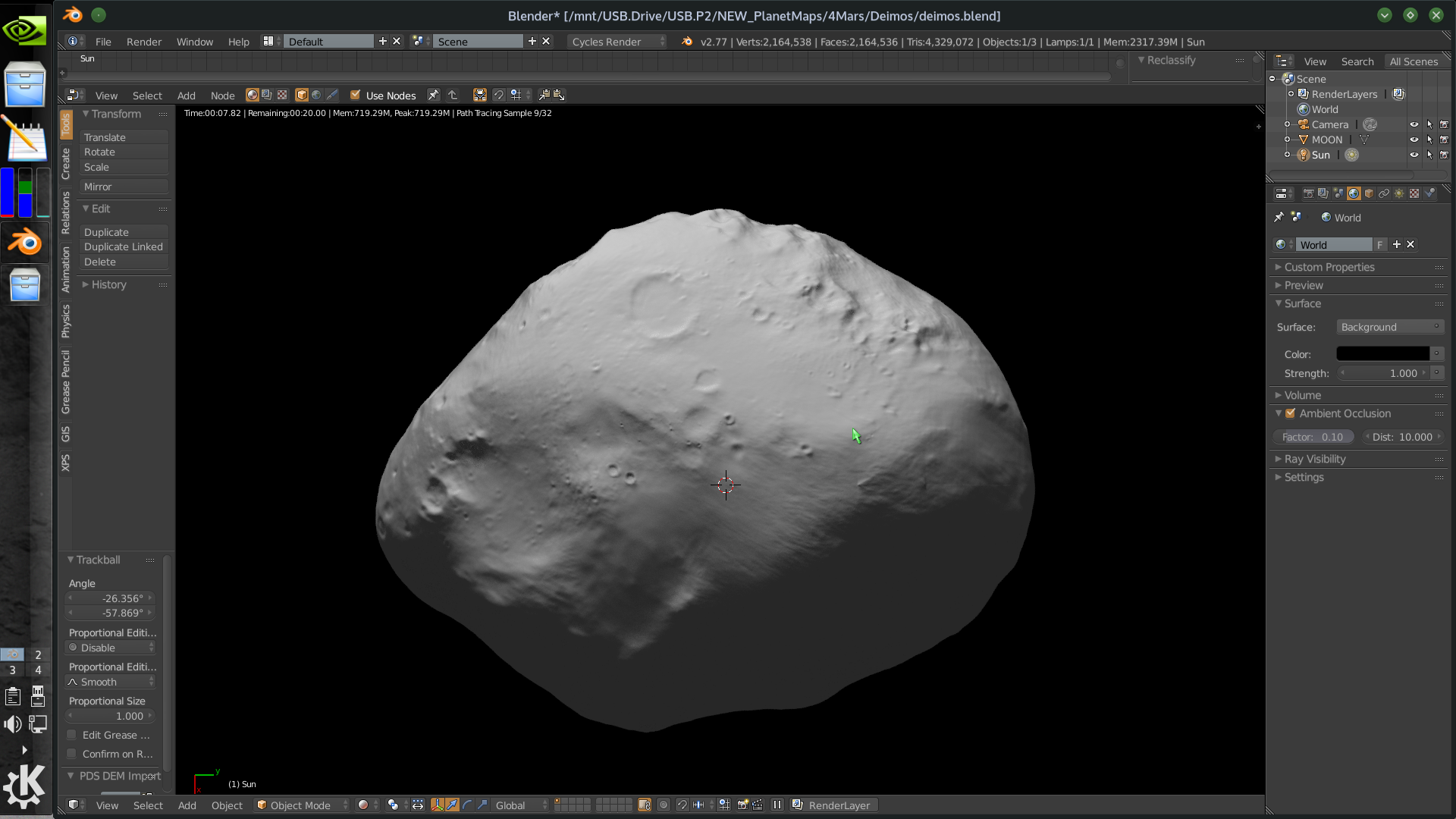
Task: Toggle MOON selectability arrow icon
Action: 1429,140
